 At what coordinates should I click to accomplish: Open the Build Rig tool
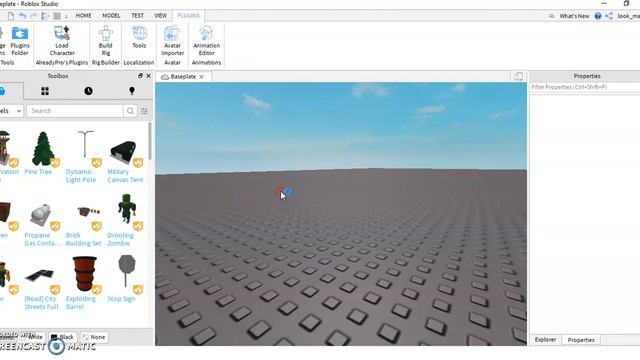pyautogui.click(x=105, y=41)
